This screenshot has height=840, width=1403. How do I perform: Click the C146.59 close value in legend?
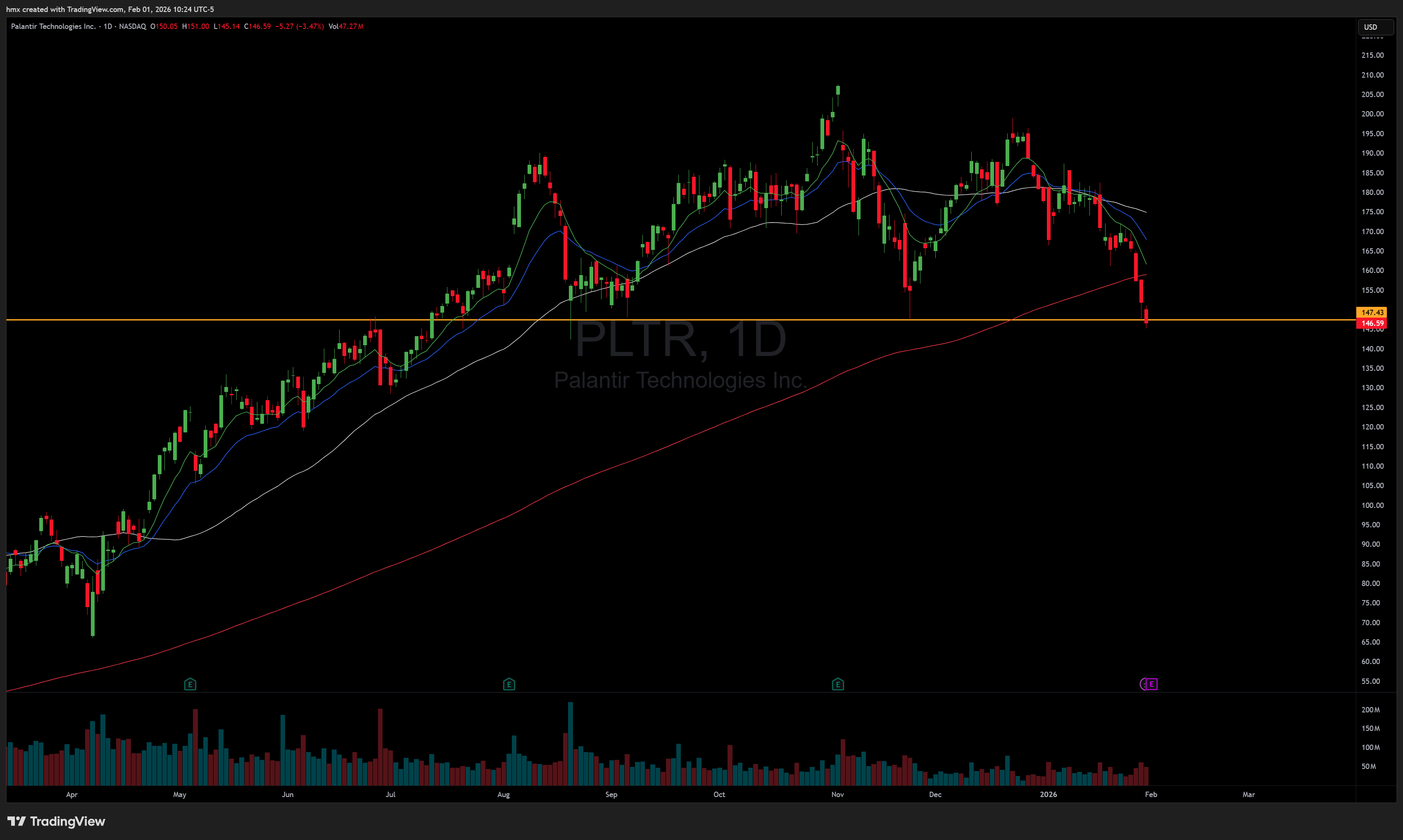258,26
